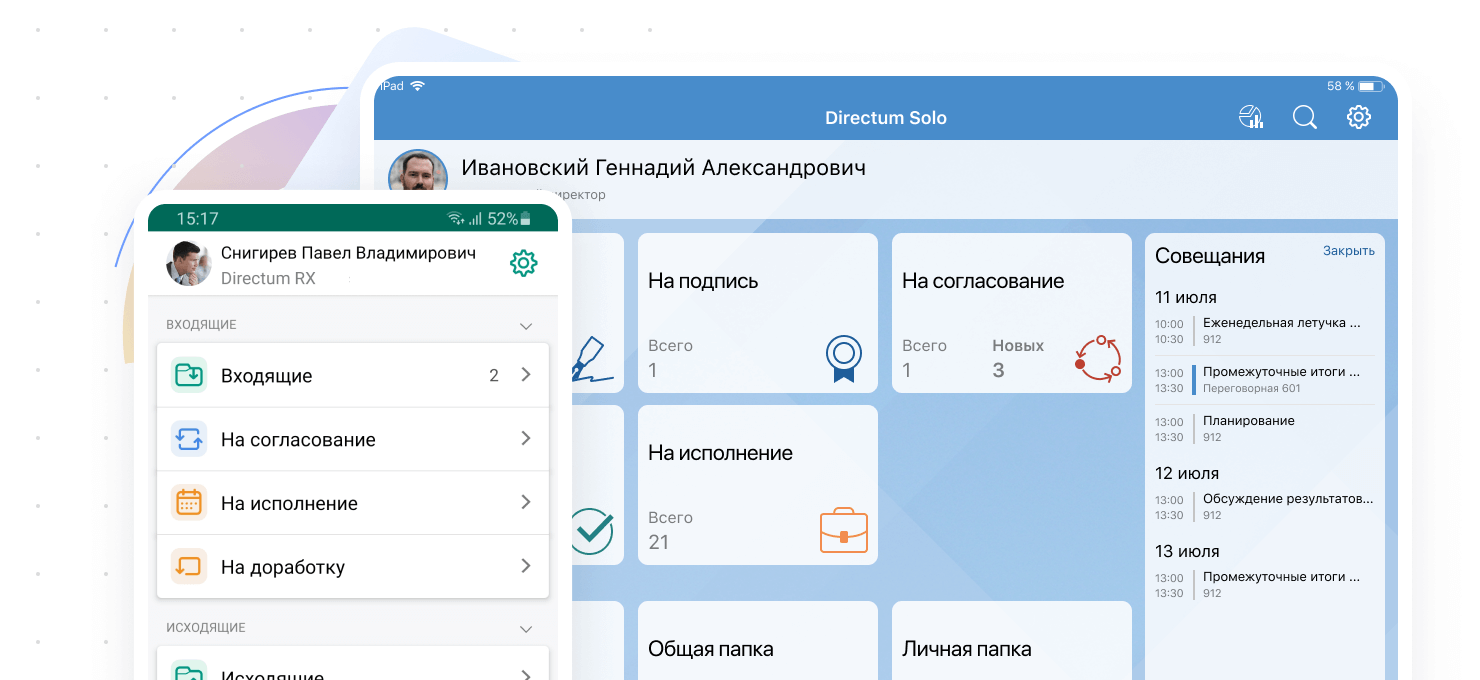
Task: Click the На исполнение calendar icon in phone list
Action: tap(189, 503)
